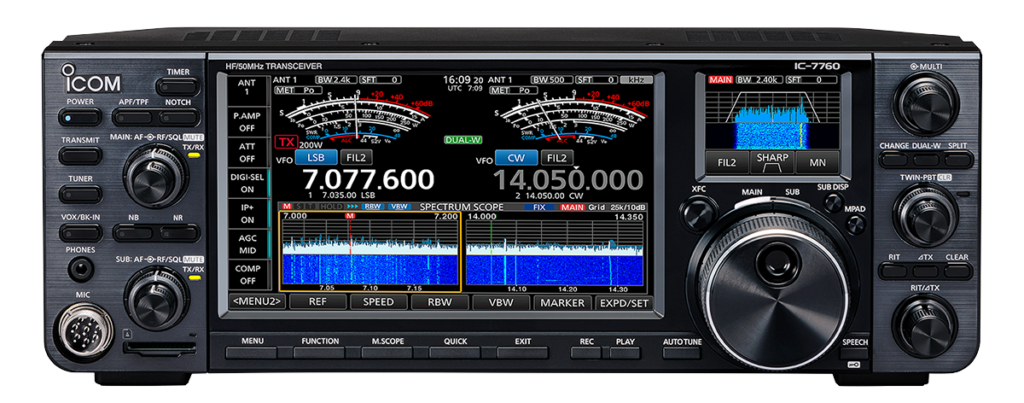
Task: Tap the FUNCTION button
Action: click(319, 353)
